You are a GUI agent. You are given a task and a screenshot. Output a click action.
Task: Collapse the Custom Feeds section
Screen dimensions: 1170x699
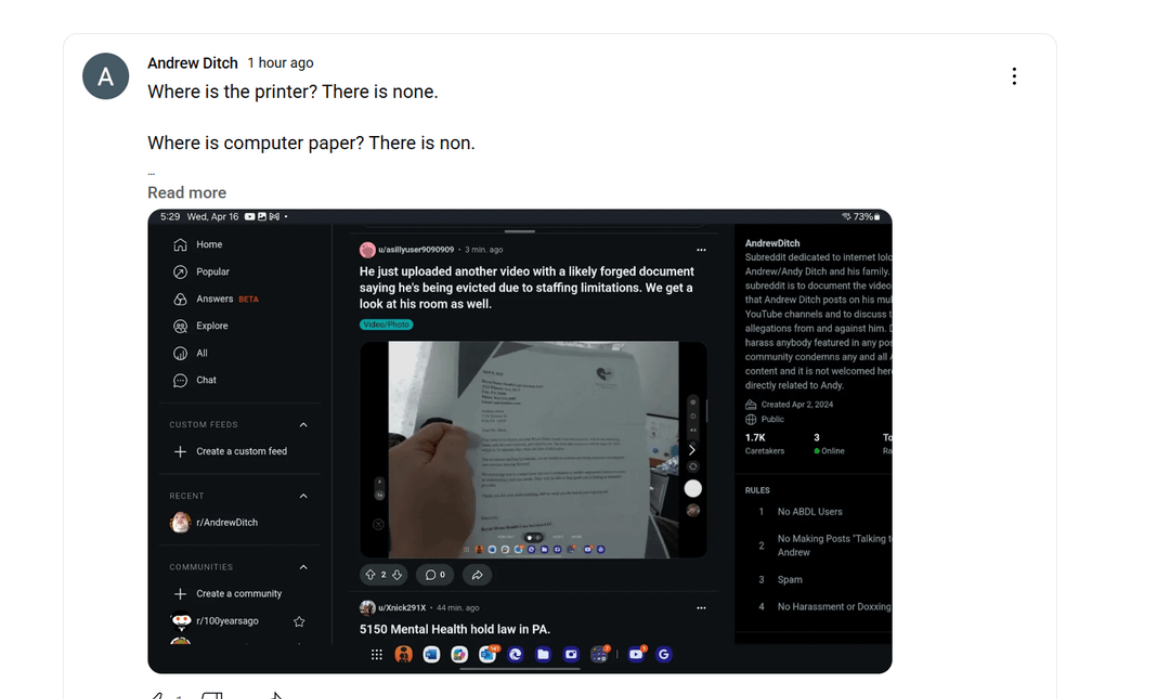point(304,425)
